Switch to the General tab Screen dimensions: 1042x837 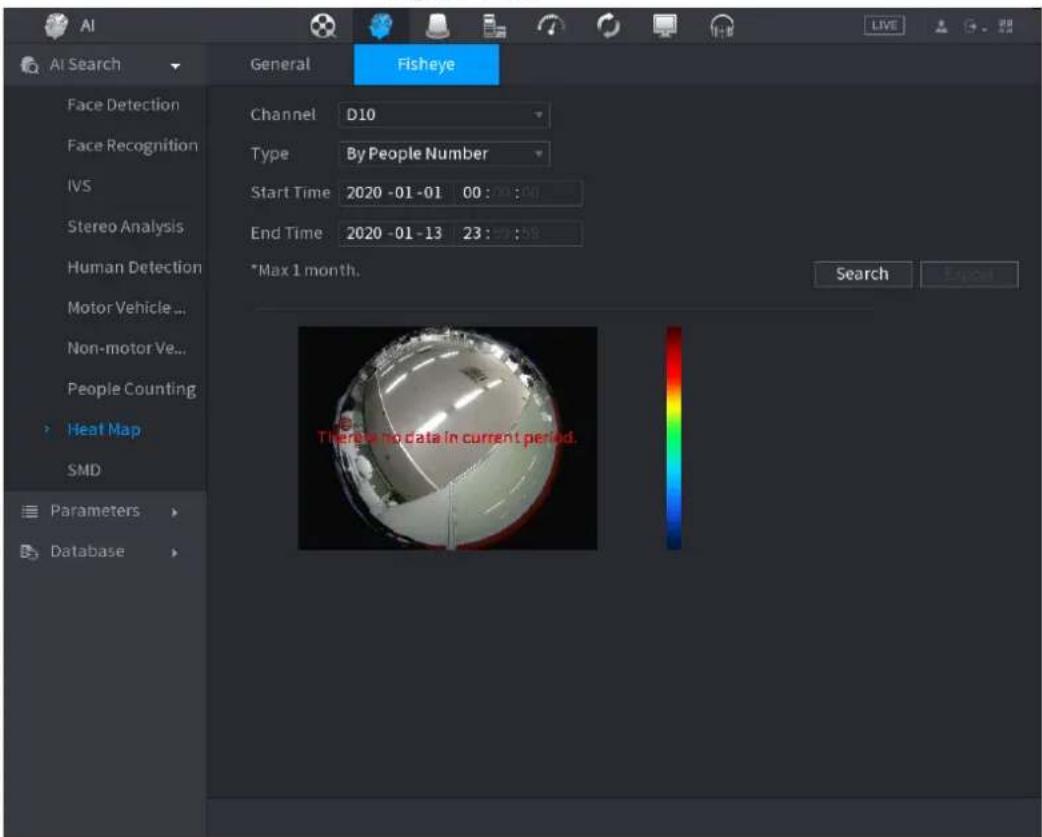(280, 64)
